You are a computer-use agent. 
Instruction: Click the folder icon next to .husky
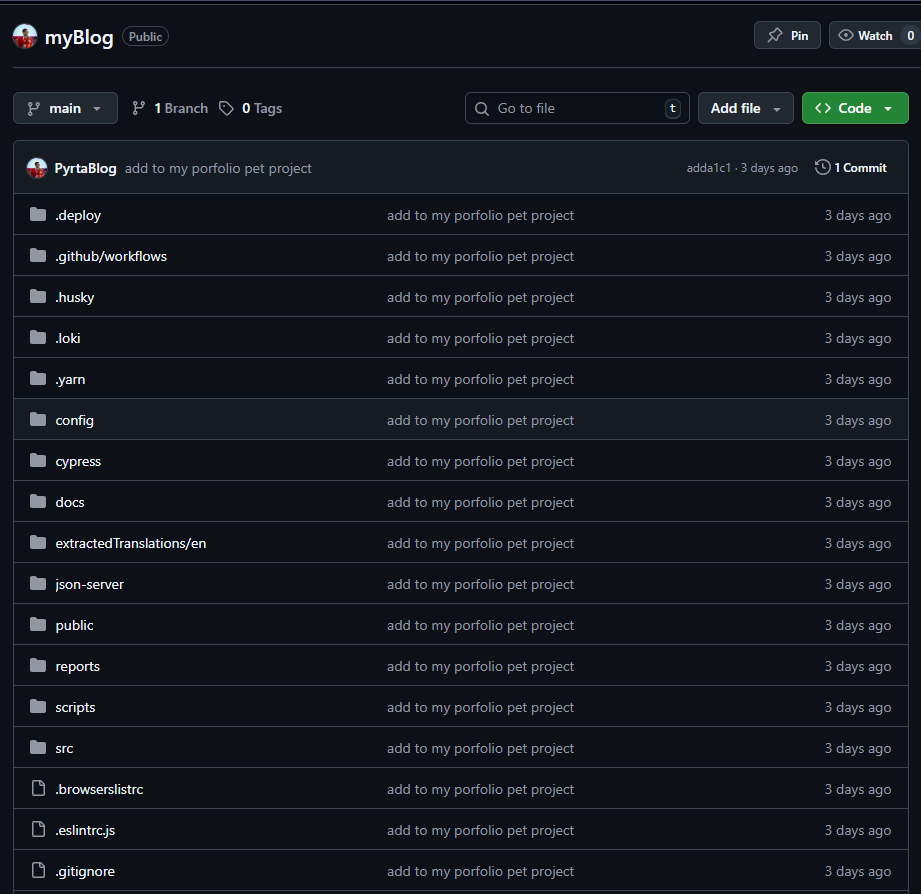click(x=38, y=297)
